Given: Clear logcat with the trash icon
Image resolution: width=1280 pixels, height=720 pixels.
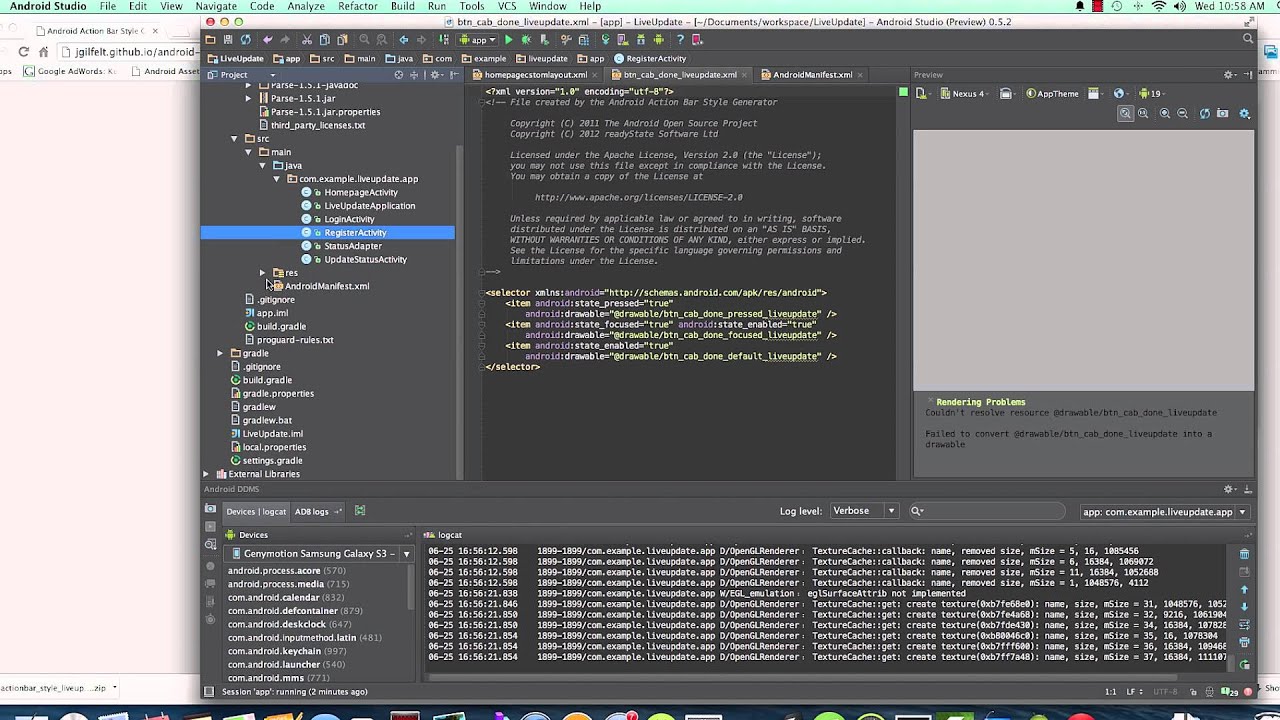Looking at the screenshot, I should (x=1244, y=553).
